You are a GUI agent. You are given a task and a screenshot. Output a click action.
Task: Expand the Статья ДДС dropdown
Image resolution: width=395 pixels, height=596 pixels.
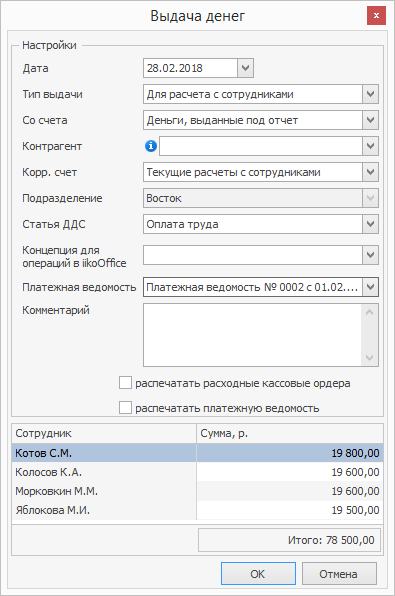pos(370,224)
